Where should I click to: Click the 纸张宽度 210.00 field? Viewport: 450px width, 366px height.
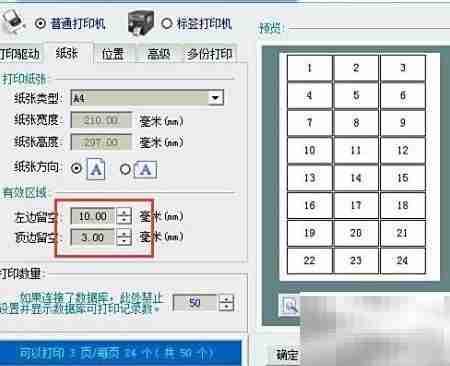tap(101, 120)
